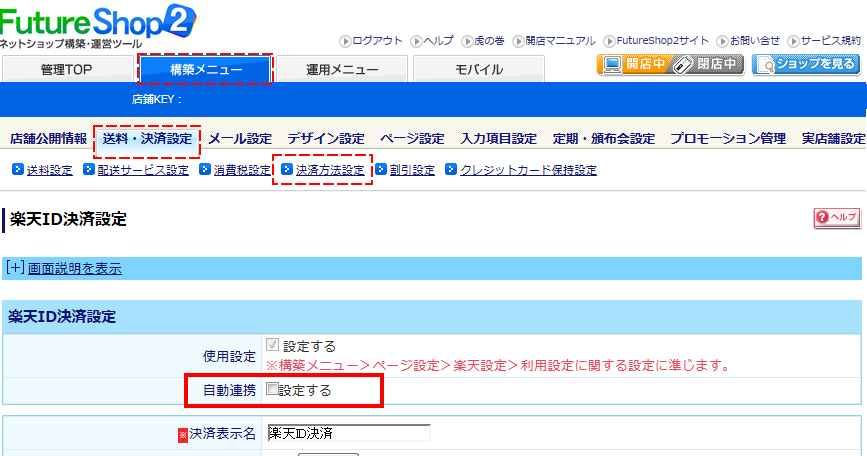Screen dimensions: 867x456
Task: Open プロモーション管理 menu
Action: click(x=728, y=139)
